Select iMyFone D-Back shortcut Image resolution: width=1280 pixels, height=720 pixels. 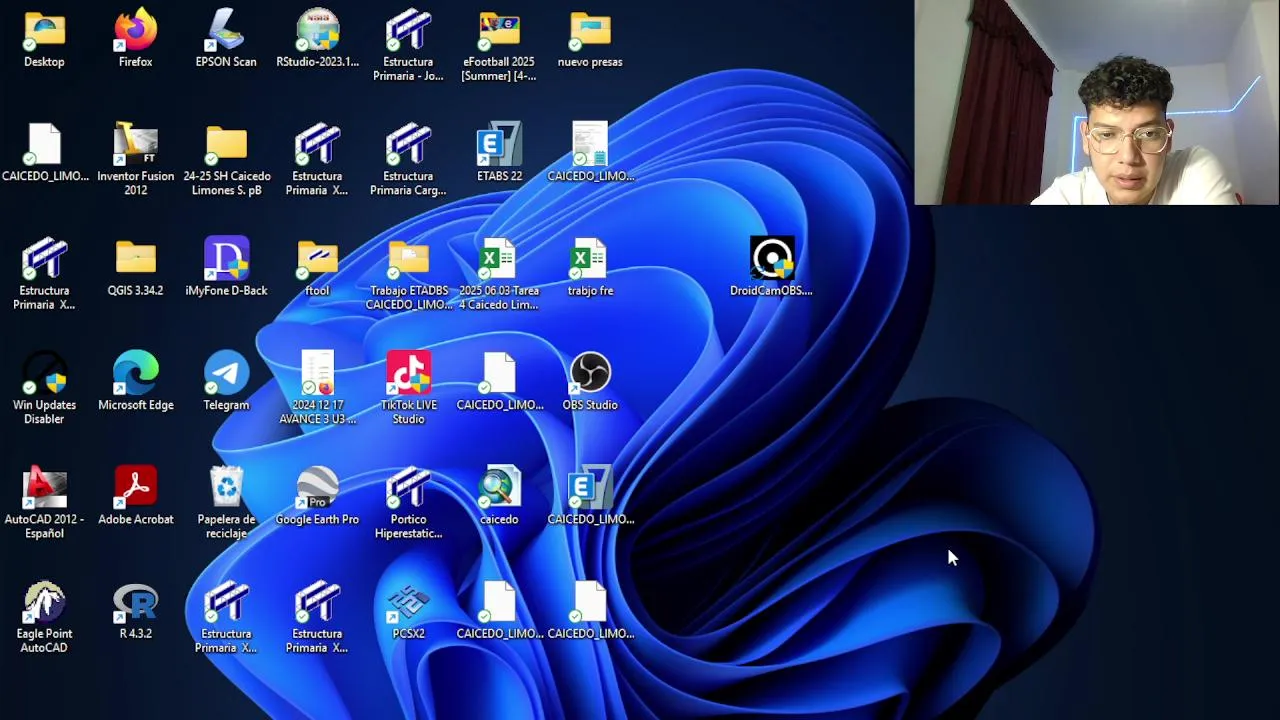tap(226, 260)
